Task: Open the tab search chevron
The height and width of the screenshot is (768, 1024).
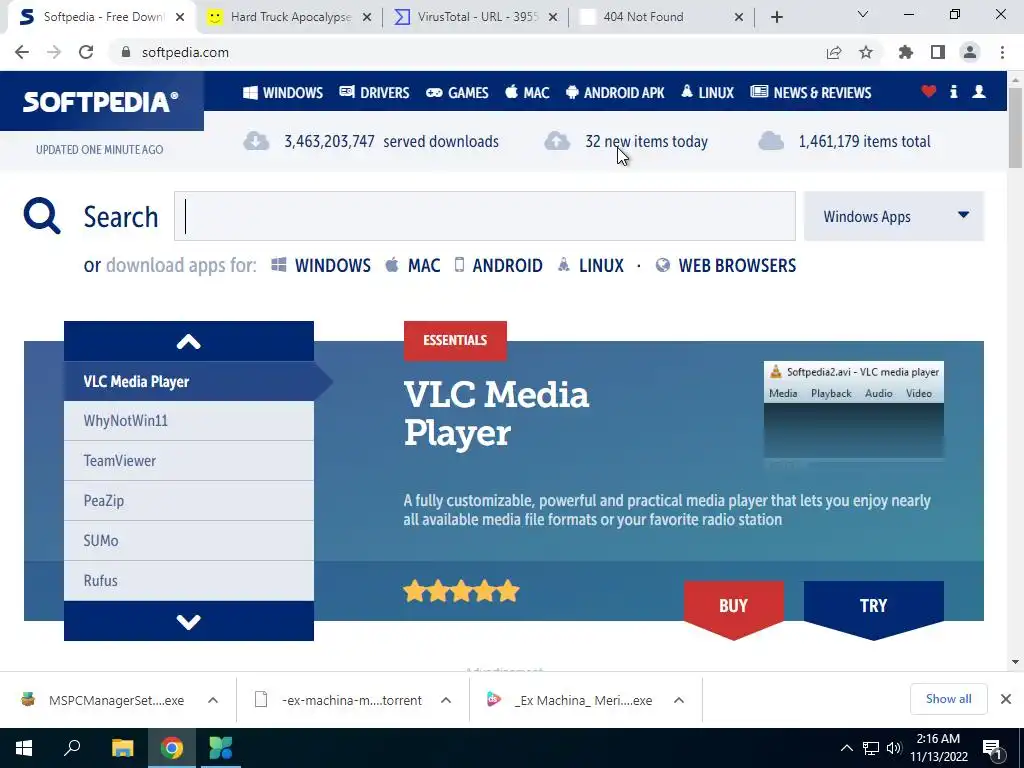Action: click(x=863, y=14)
